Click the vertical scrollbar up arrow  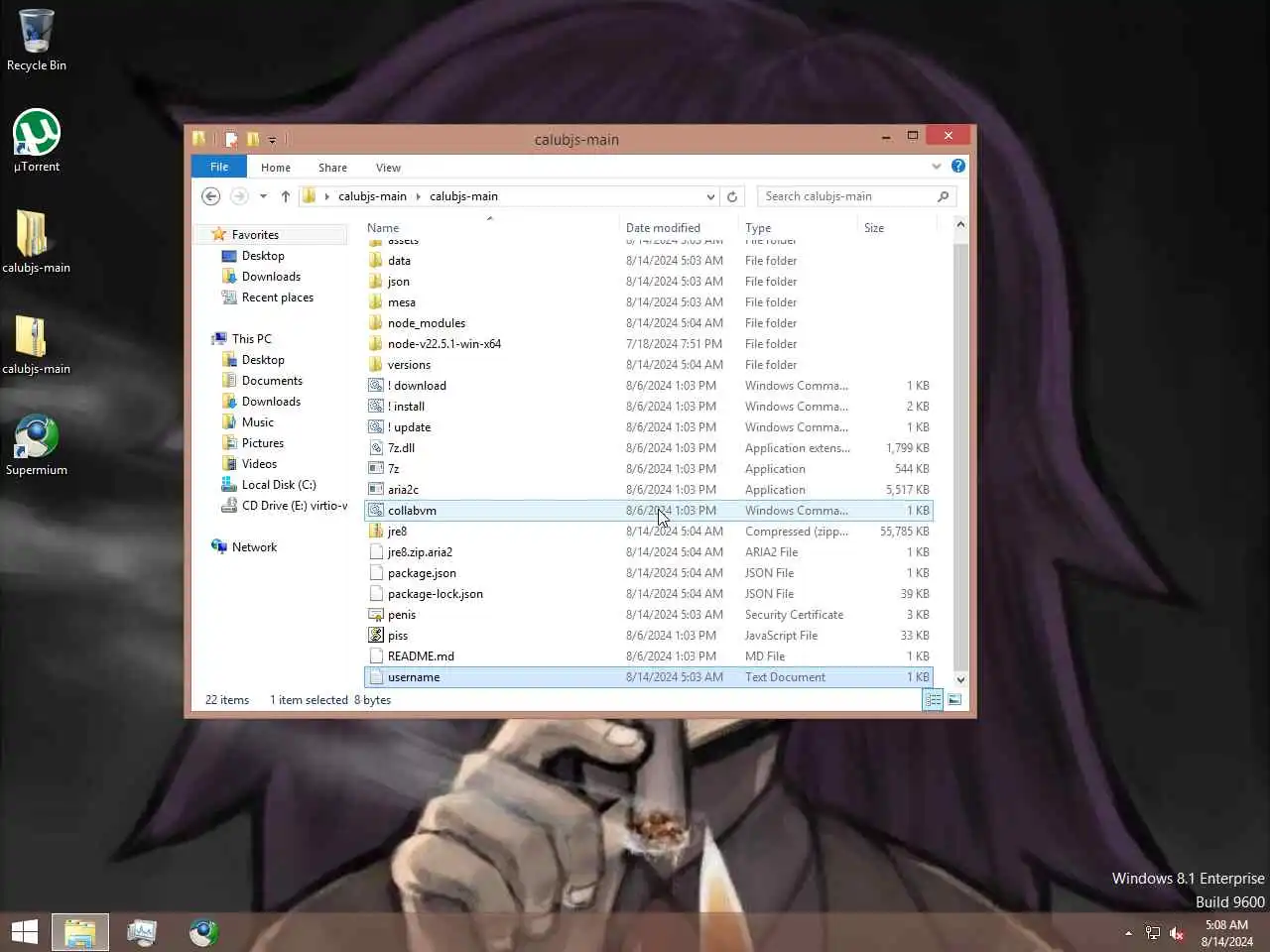click(x=960, y=225)
